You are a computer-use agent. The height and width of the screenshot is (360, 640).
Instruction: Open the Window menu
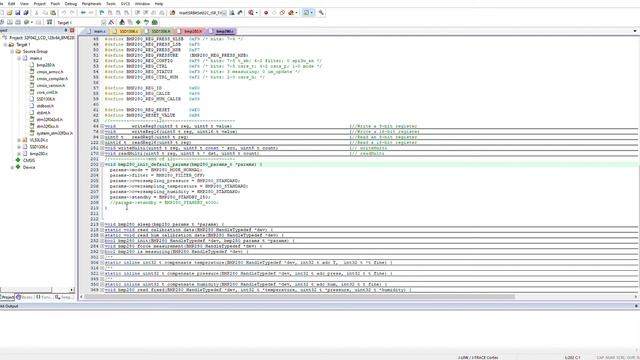[x=142, y=4]
